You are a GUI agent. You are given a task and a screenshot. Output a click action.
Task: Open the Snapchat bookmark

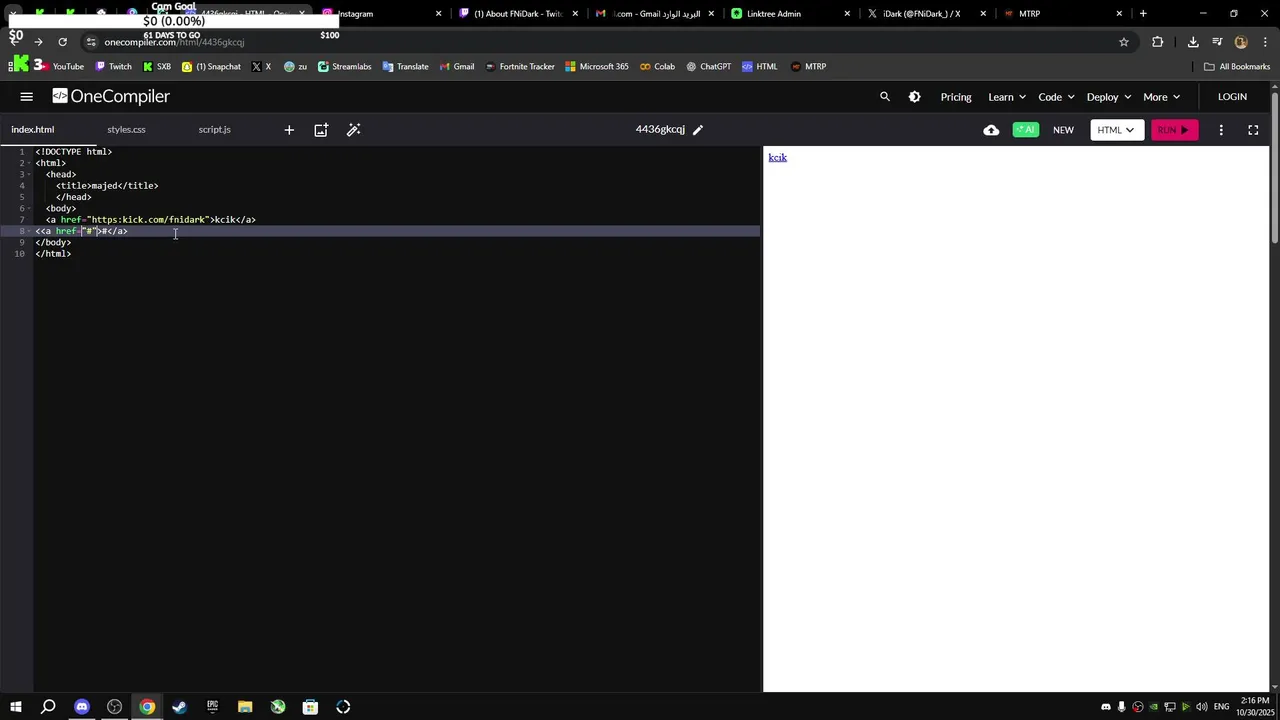pyautogui.click(x=211, y=67)
